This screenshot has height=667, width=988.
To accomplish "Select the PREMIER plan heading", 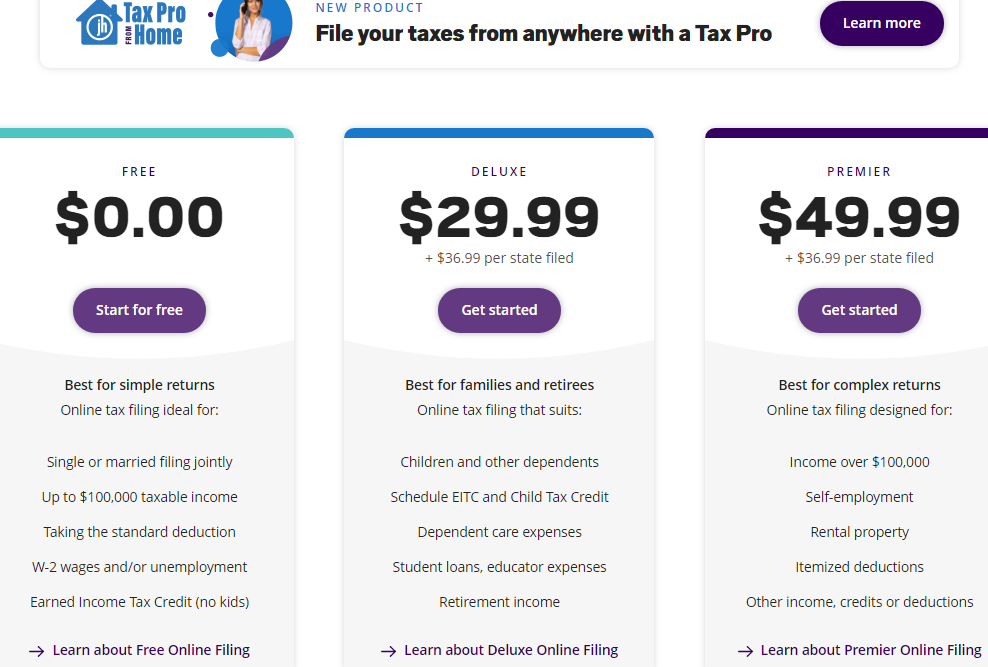I will (859, 172).
